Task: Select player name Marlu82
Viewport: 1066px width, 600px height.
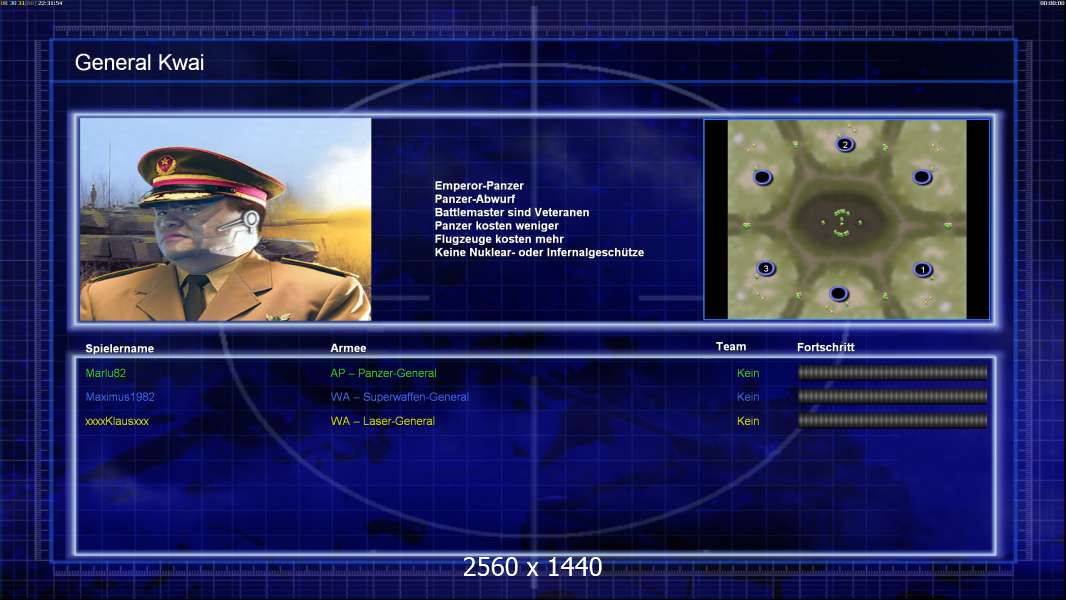Action: [x=105, y=373]
